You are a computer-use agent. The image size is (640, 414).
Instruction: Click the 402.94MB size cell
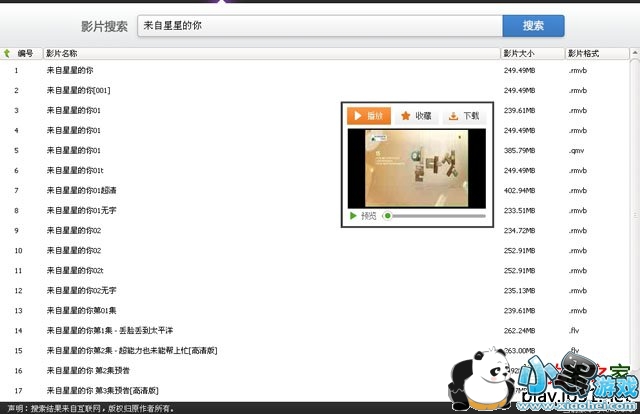(x=519, y=190)
